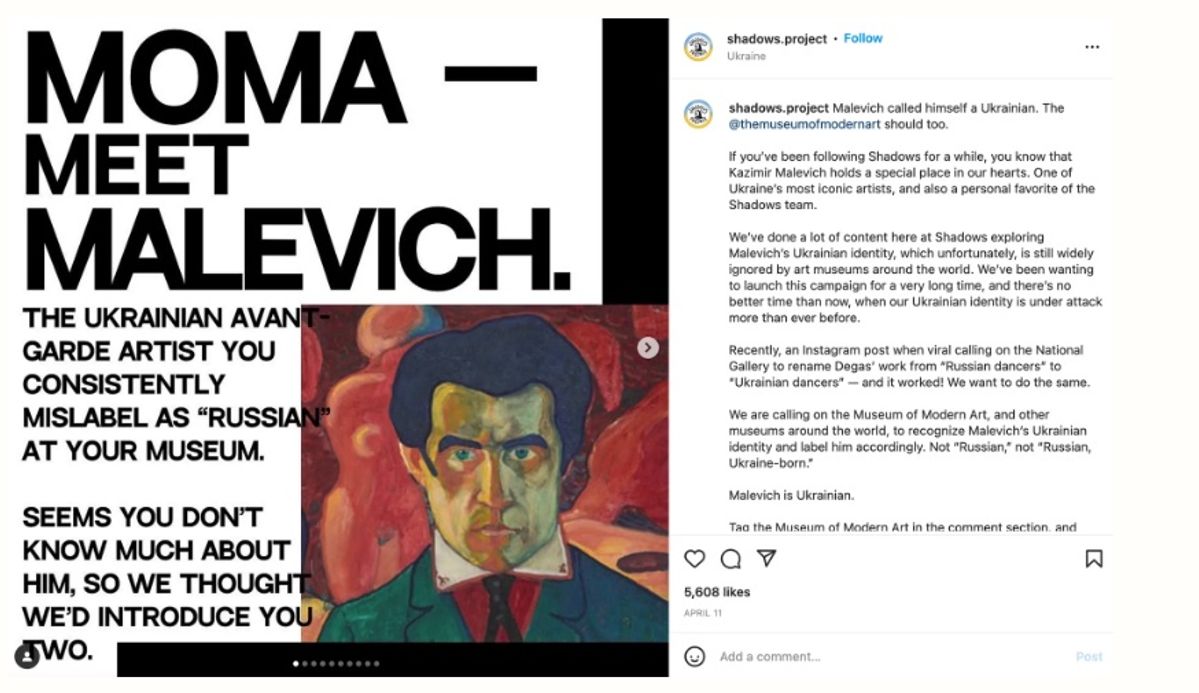Open shadows.project avatar in header
1199x693 pixels.
(x=698, y=47)
